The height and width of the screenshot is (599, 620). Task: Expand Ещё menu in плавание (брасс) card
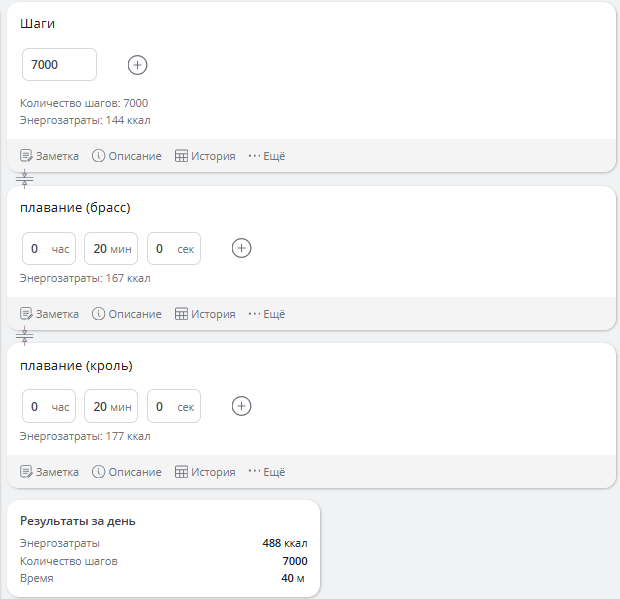pos(267,314)
